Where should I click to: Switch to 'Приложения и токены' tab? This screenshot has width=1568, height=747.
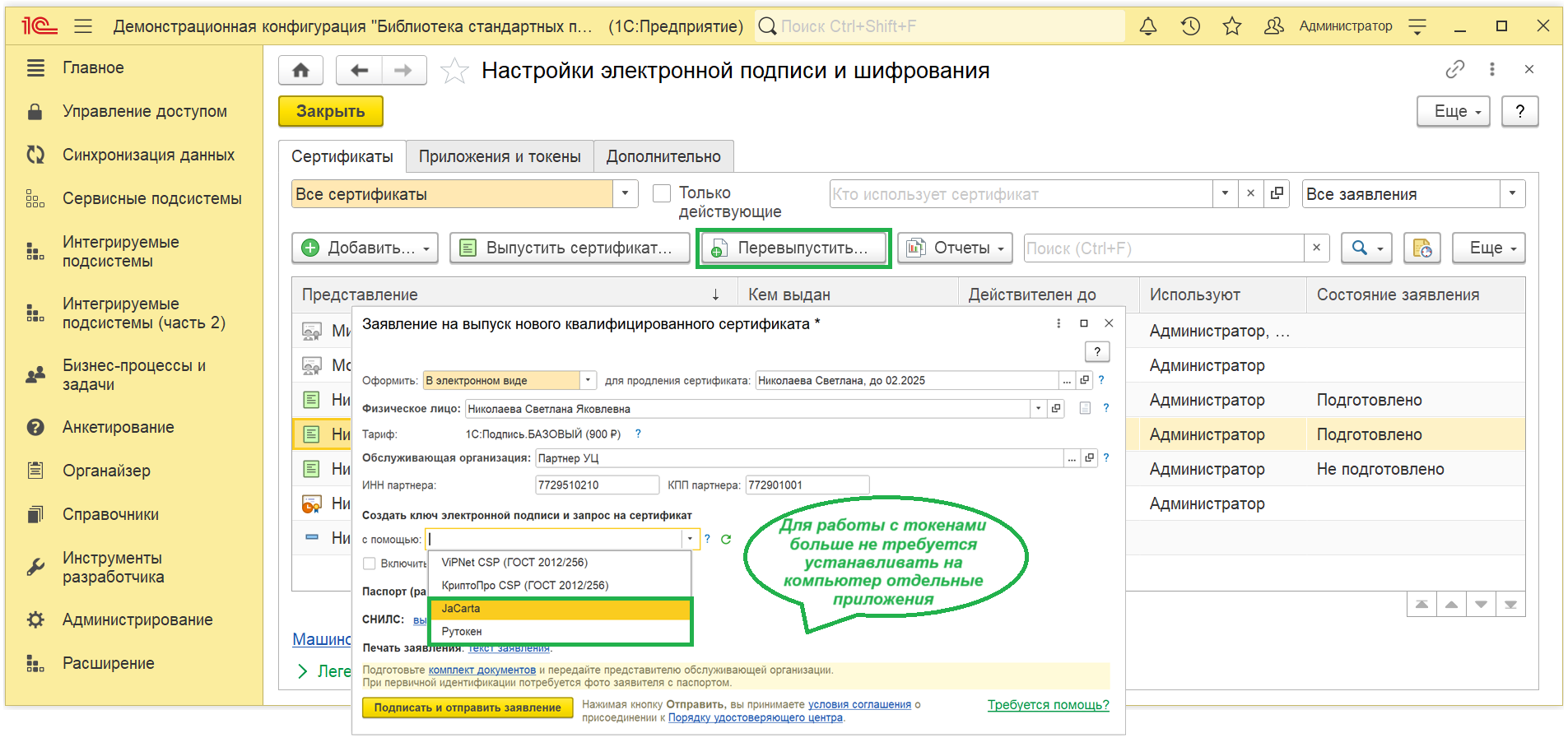pos(500,156)
